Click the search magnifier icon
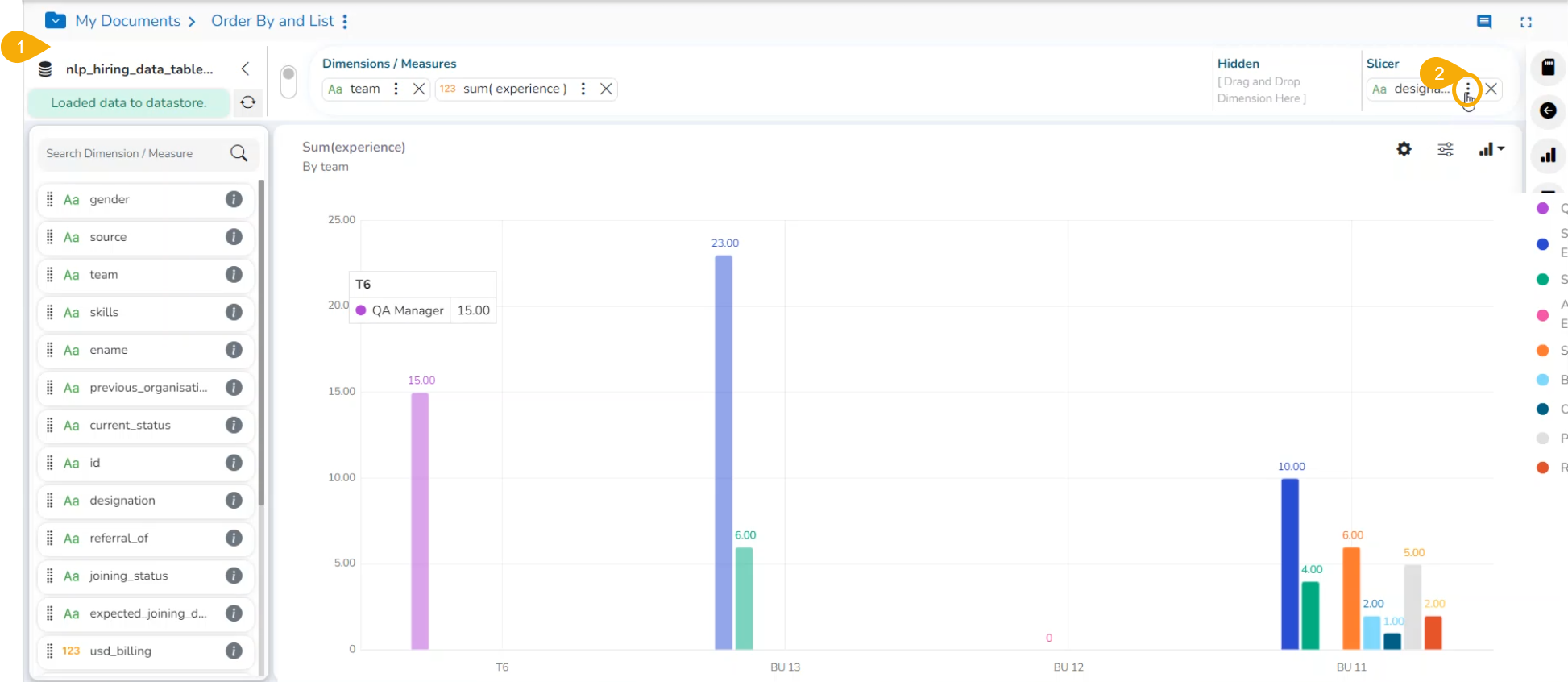 click(x=239, y=153)
